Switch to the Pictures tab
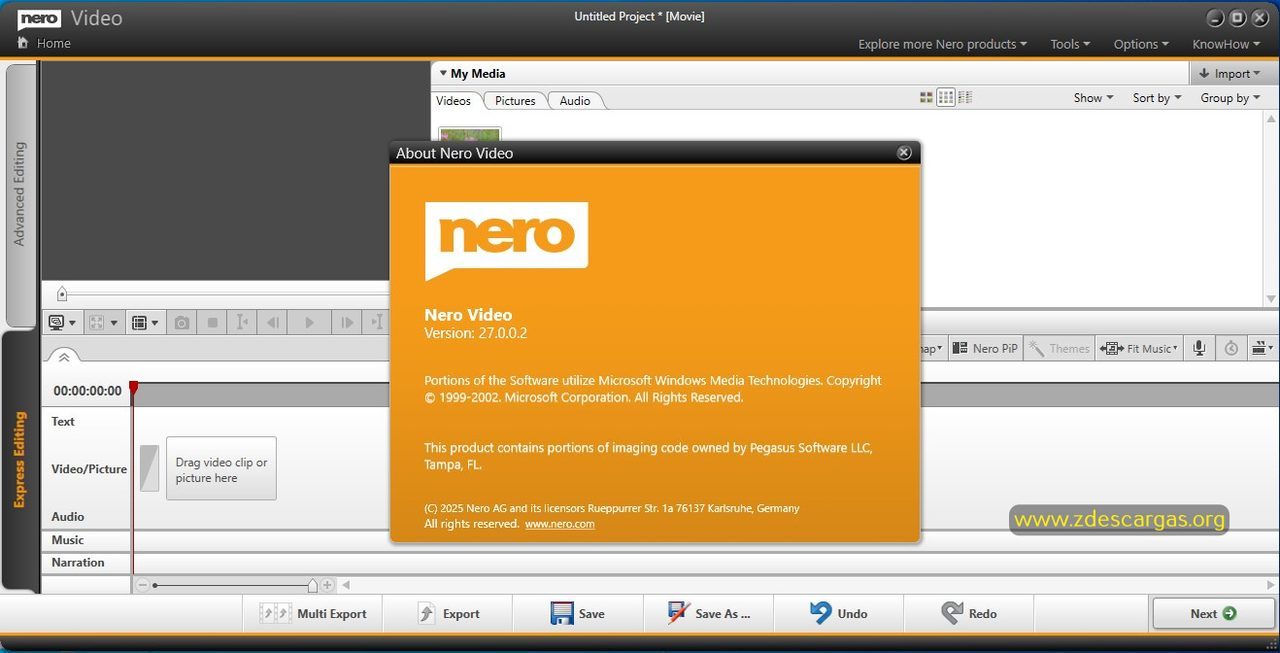Viewport: 1280px width, 653px height. [515, 101]
